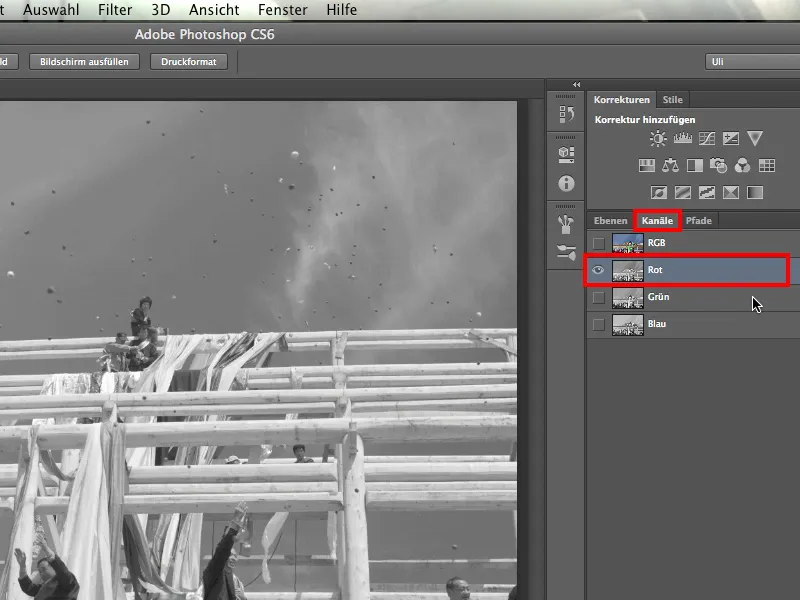This screenshot has width=800, height=600.
Task: Add a Threshold adjustment (stair icon)
Action: click(707, 192)
